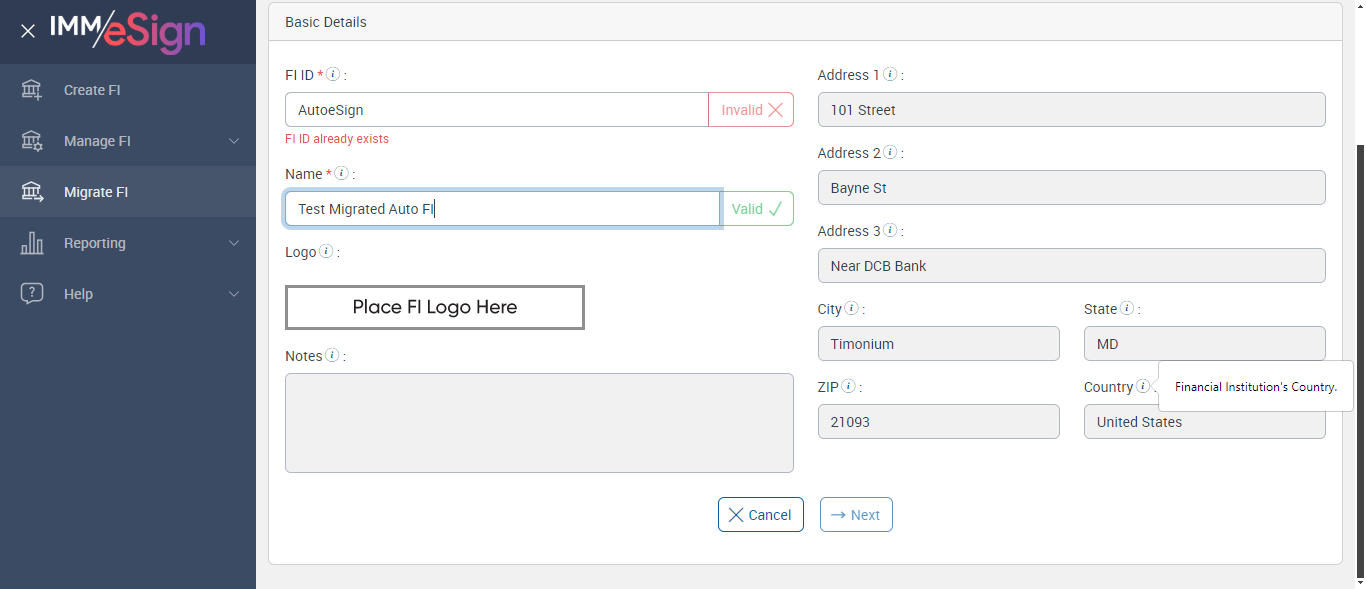
Task: Close the sidebar with the X icon
Action: tap(28, 31)
